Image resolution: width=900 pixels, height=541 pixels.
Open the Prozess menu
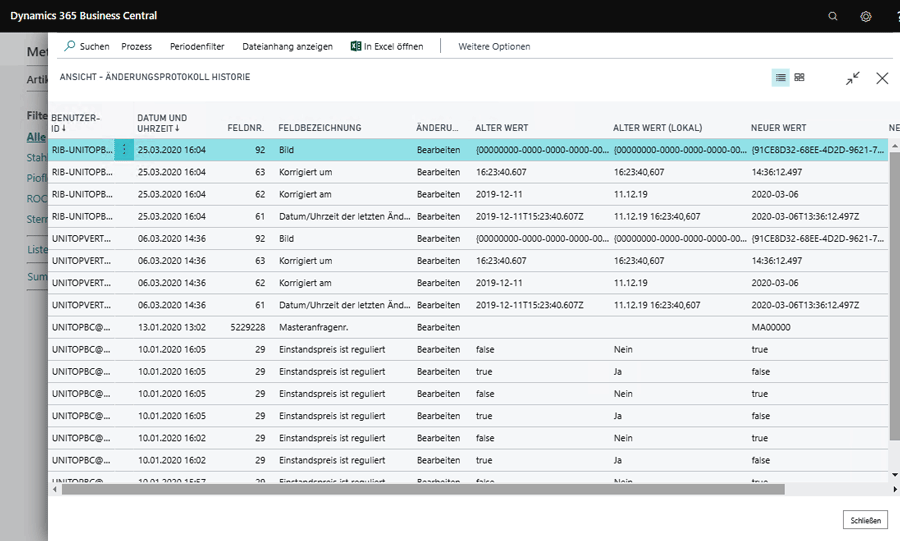pyautogui.click(x=137, y=46)
